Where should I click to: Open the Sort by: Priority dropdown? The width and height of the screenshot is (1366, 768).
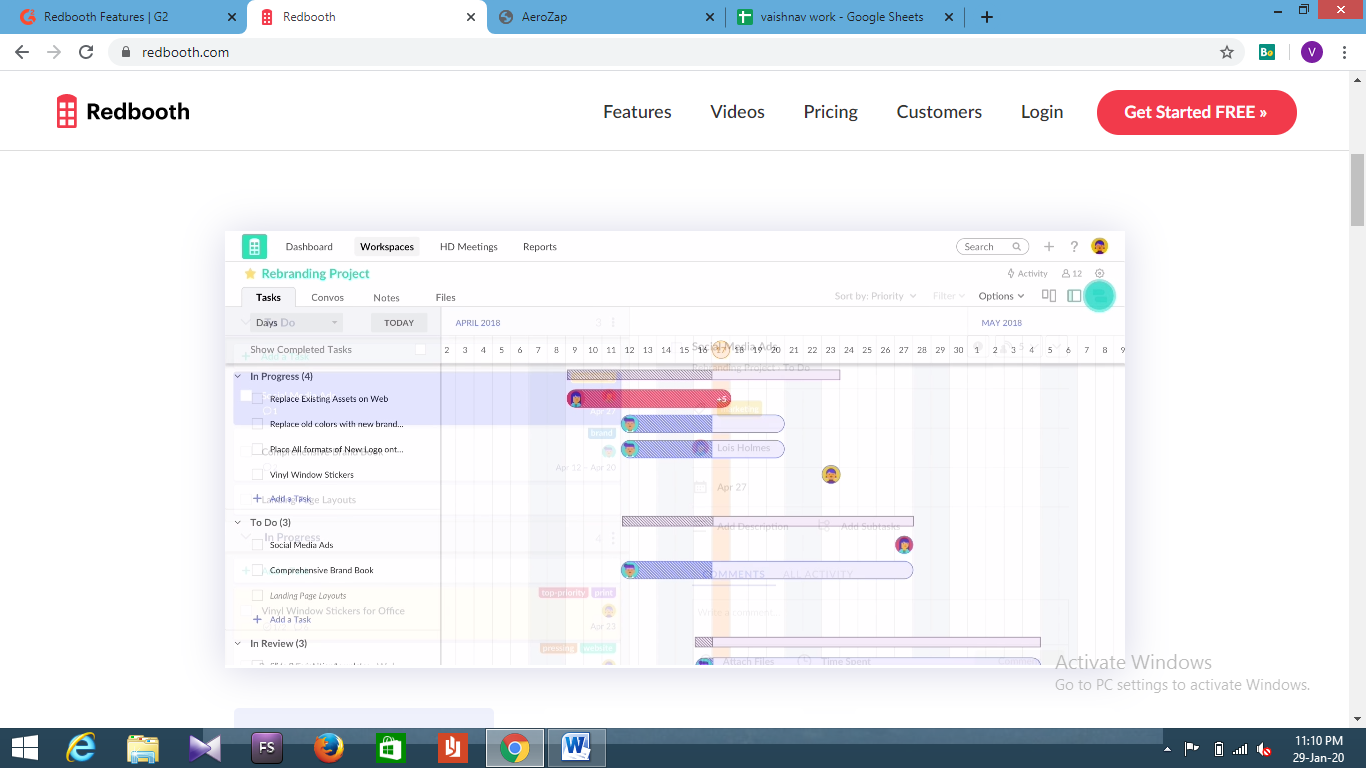coord(876,296)
